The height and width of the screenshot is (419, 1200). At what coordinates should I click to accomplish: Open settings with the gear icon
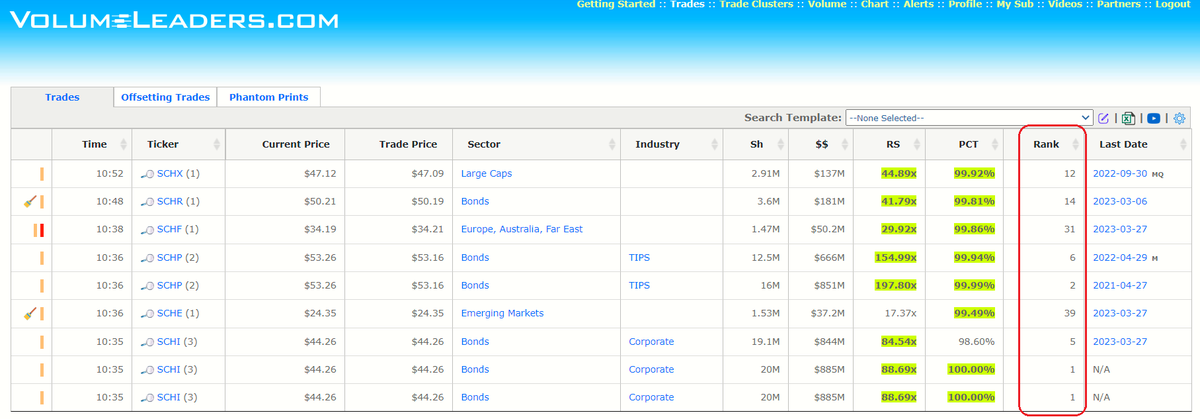click(x=1179, y=118)
